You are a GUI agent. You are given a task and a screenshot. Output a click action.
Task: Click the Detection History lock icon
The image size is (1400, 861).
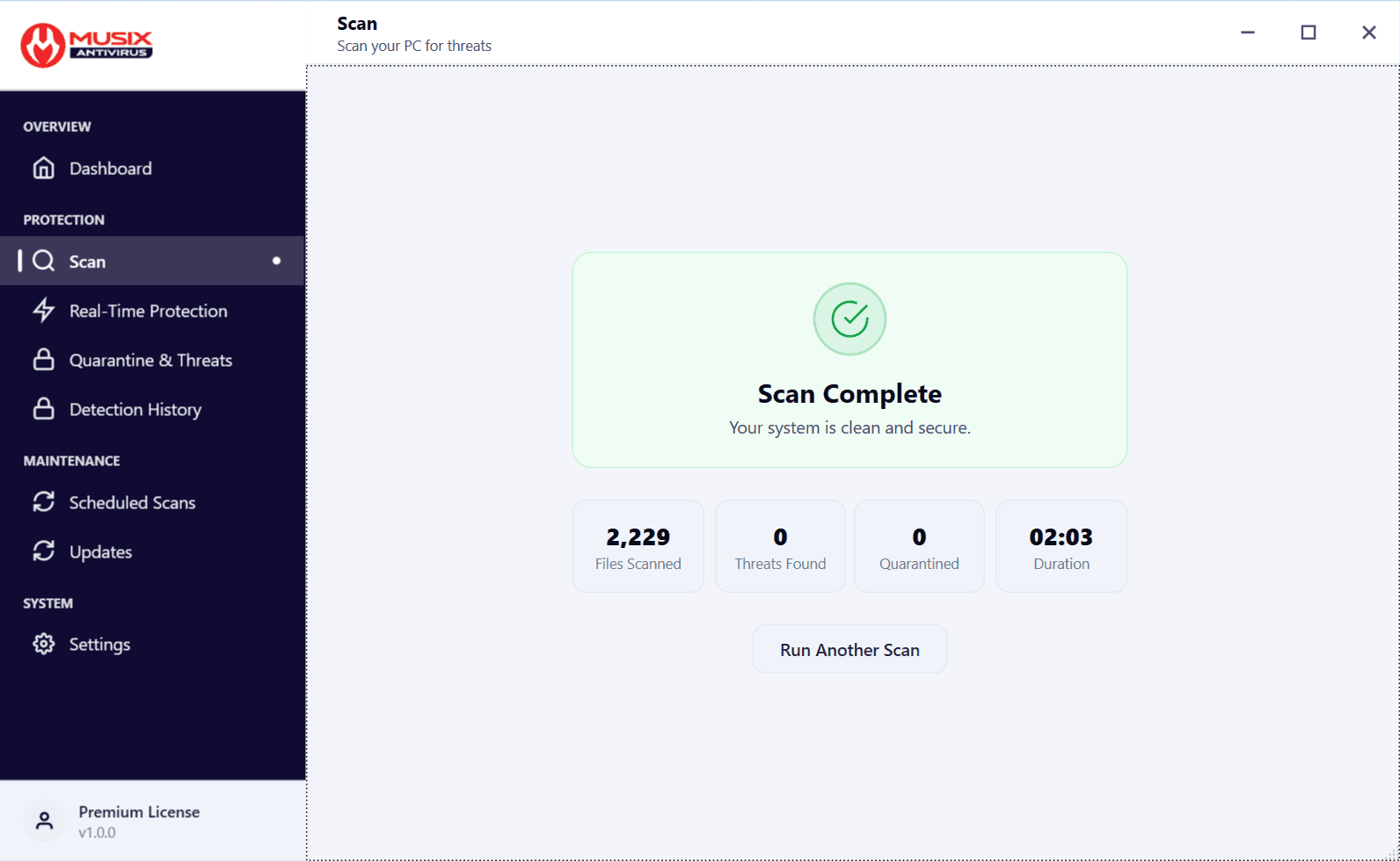[43, 409]
